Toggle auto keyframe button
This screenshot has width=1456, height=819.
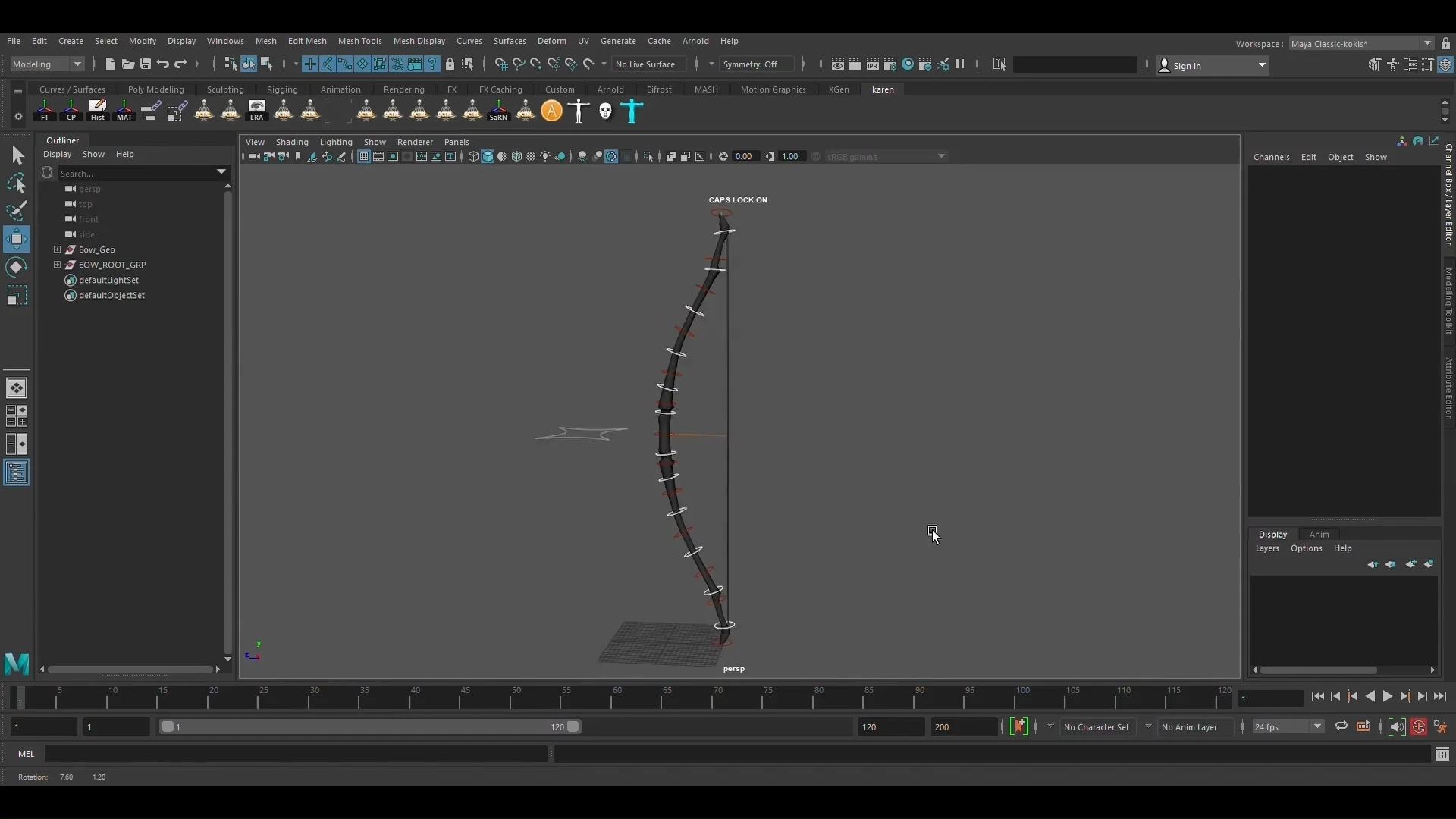[x=1418, y=726]
